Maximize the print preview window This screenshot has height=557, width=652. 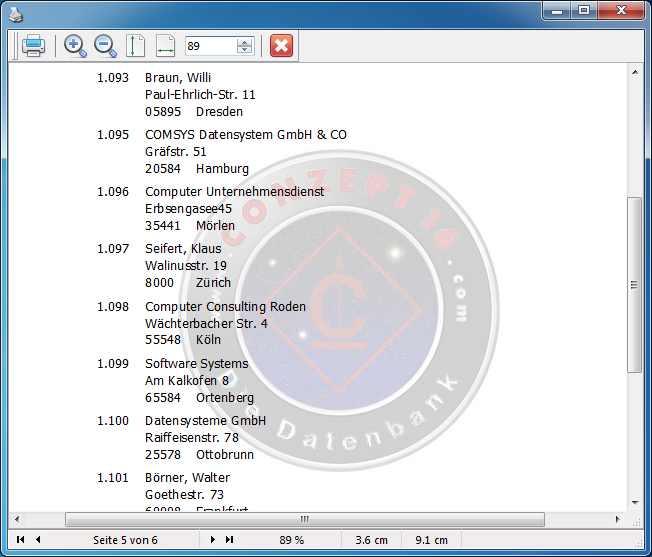click(x=584, y=10)
